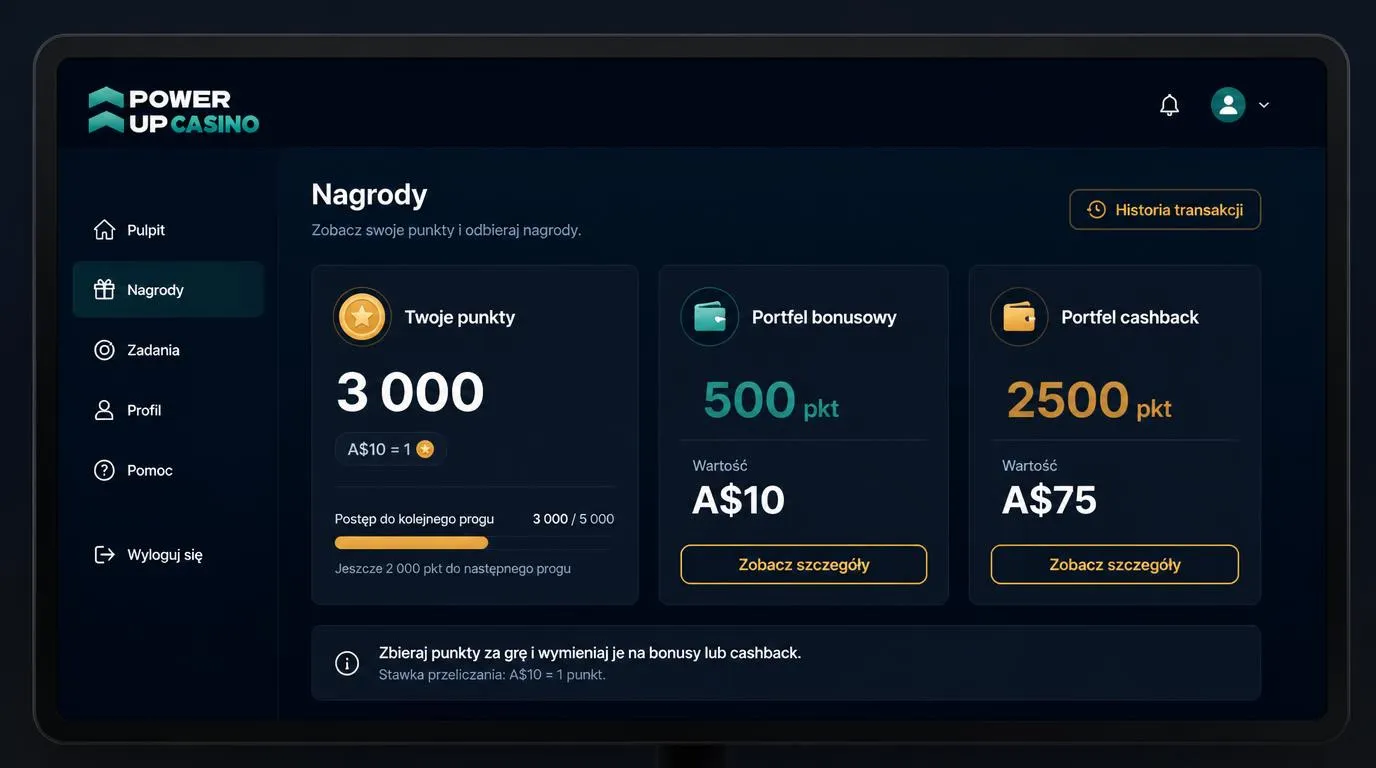Expand the account dropdown chevron
This screenshot has height=768, width=1376.
pos(1264,105)
